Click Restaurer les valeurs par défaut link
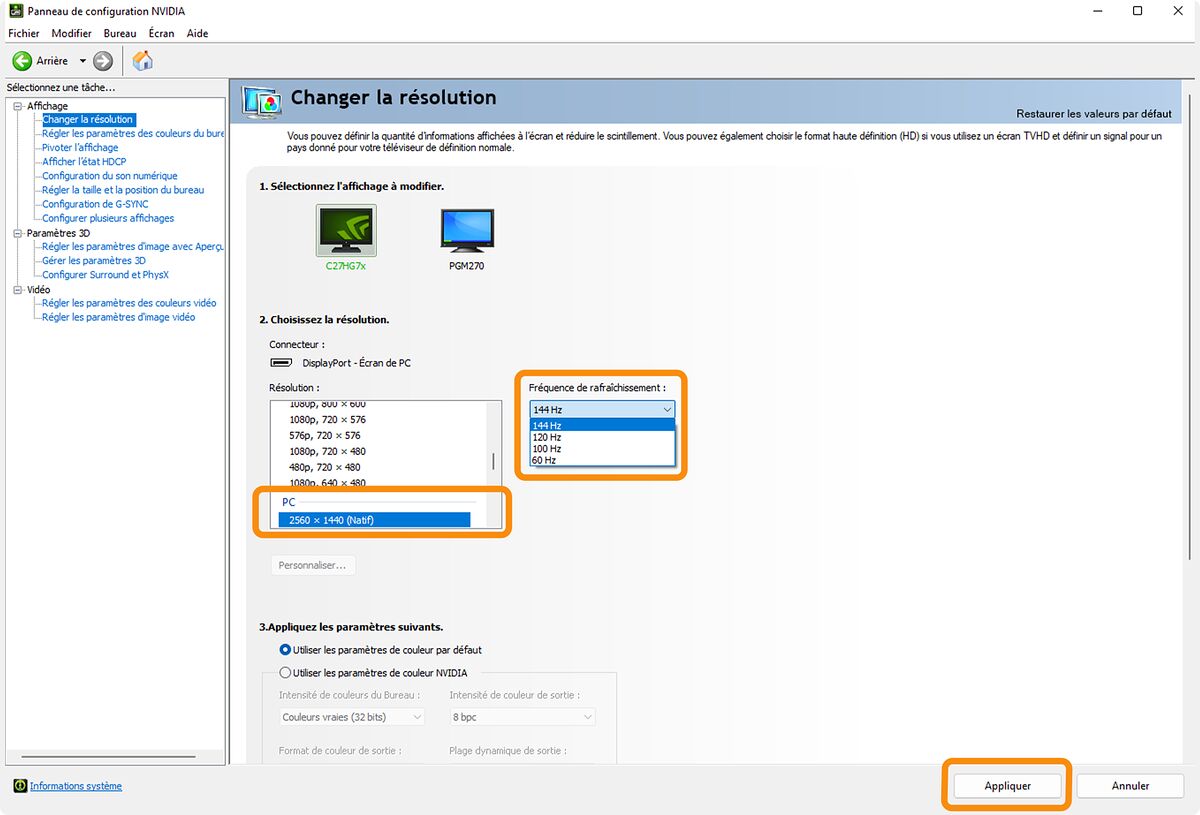Screen dimensions: 1200x815 pos(1094,114)
